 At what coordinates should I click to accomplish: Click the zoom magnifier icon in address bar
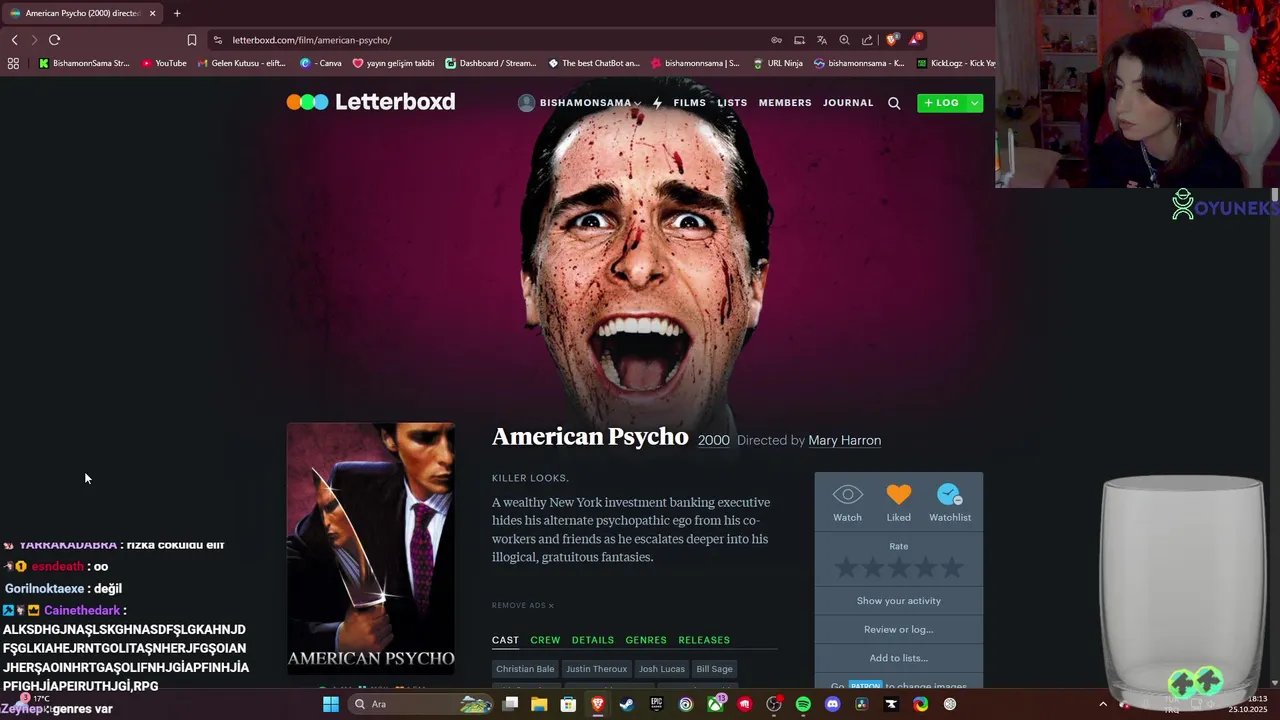tap(844, 40)
